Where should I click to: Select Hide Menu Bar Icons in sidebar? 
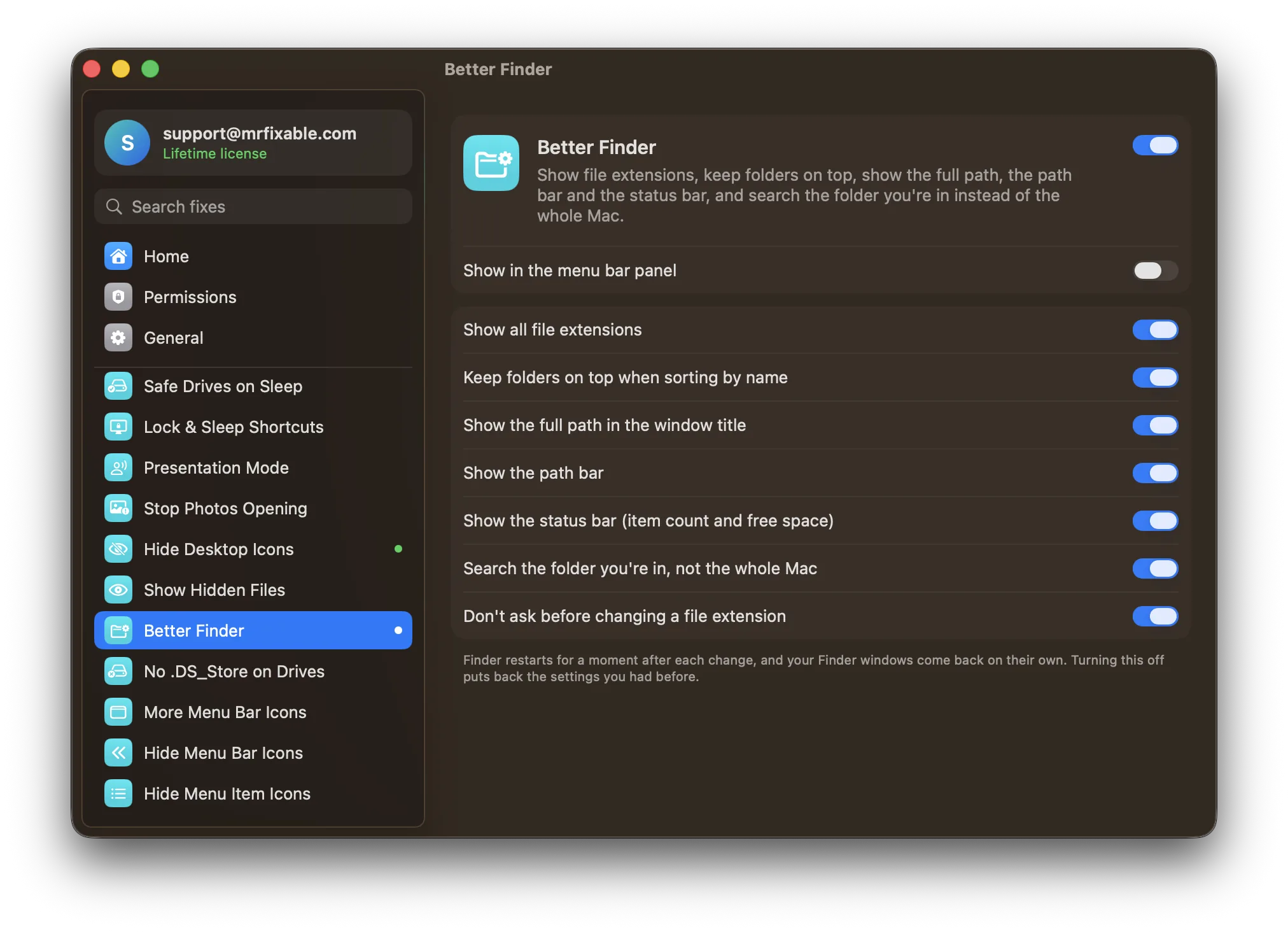click(253, 752)
